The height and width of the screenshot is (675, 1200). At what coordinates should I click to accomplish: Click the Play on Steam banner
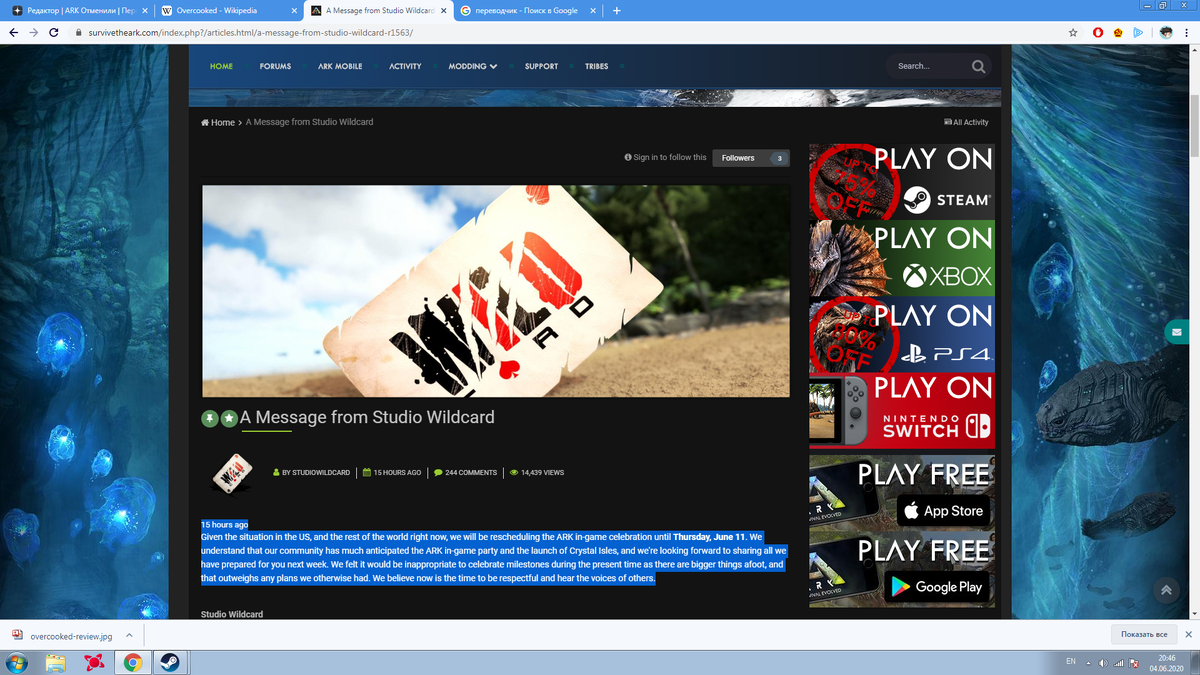(x=902, y=181)
